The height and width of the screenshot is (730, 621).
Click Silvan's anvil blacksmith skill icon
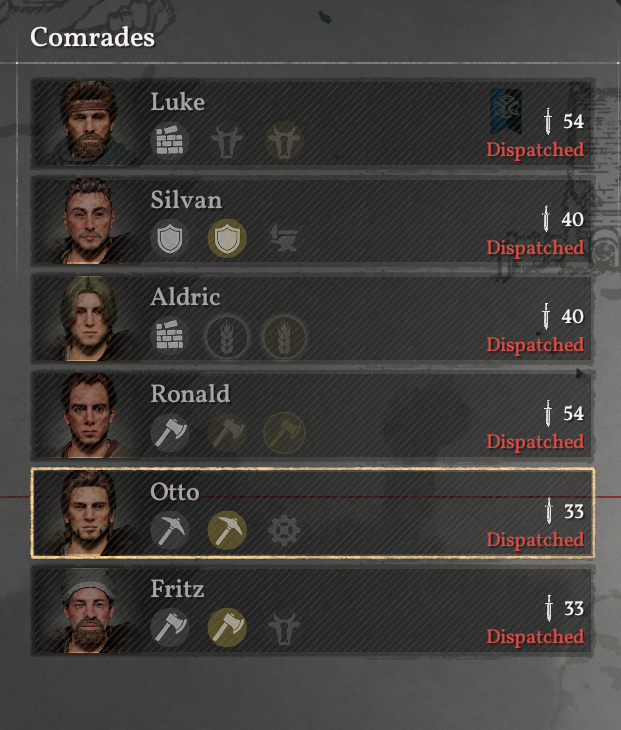coord(284,238)
